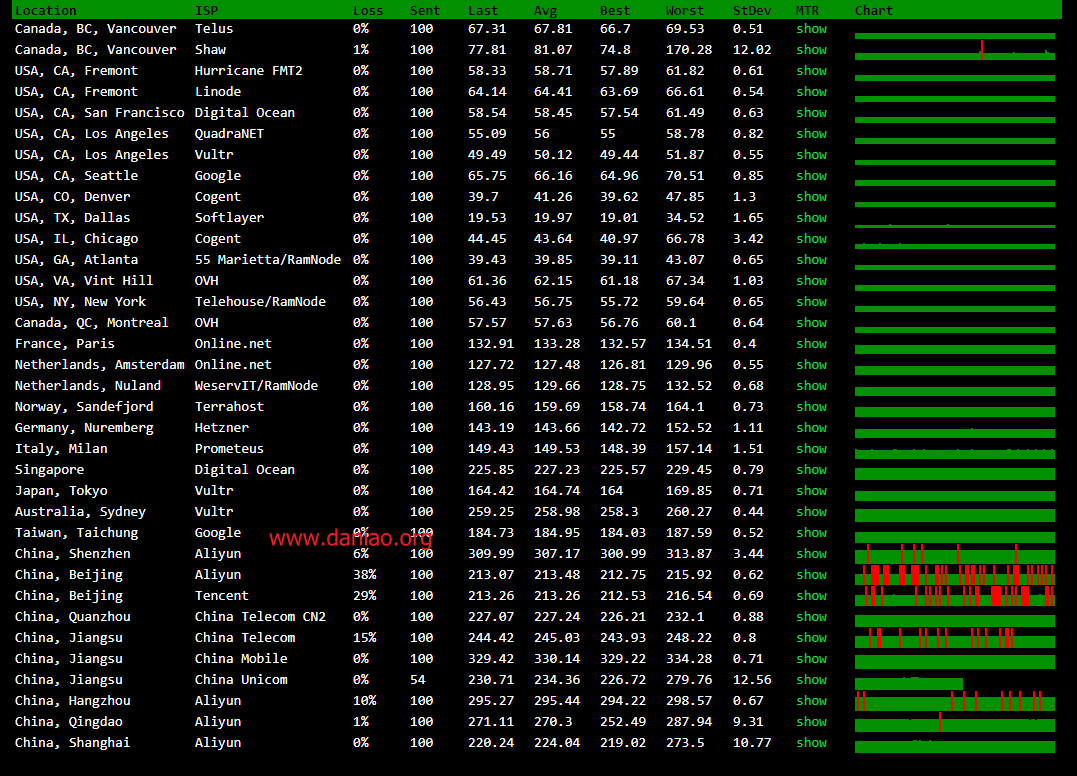Show MTR for San Francisco Digital Ocean

pos(811,113)
